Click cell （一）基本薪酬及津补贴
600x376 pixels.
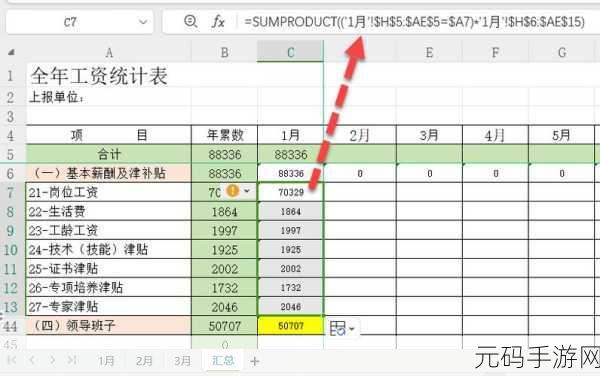109,173
